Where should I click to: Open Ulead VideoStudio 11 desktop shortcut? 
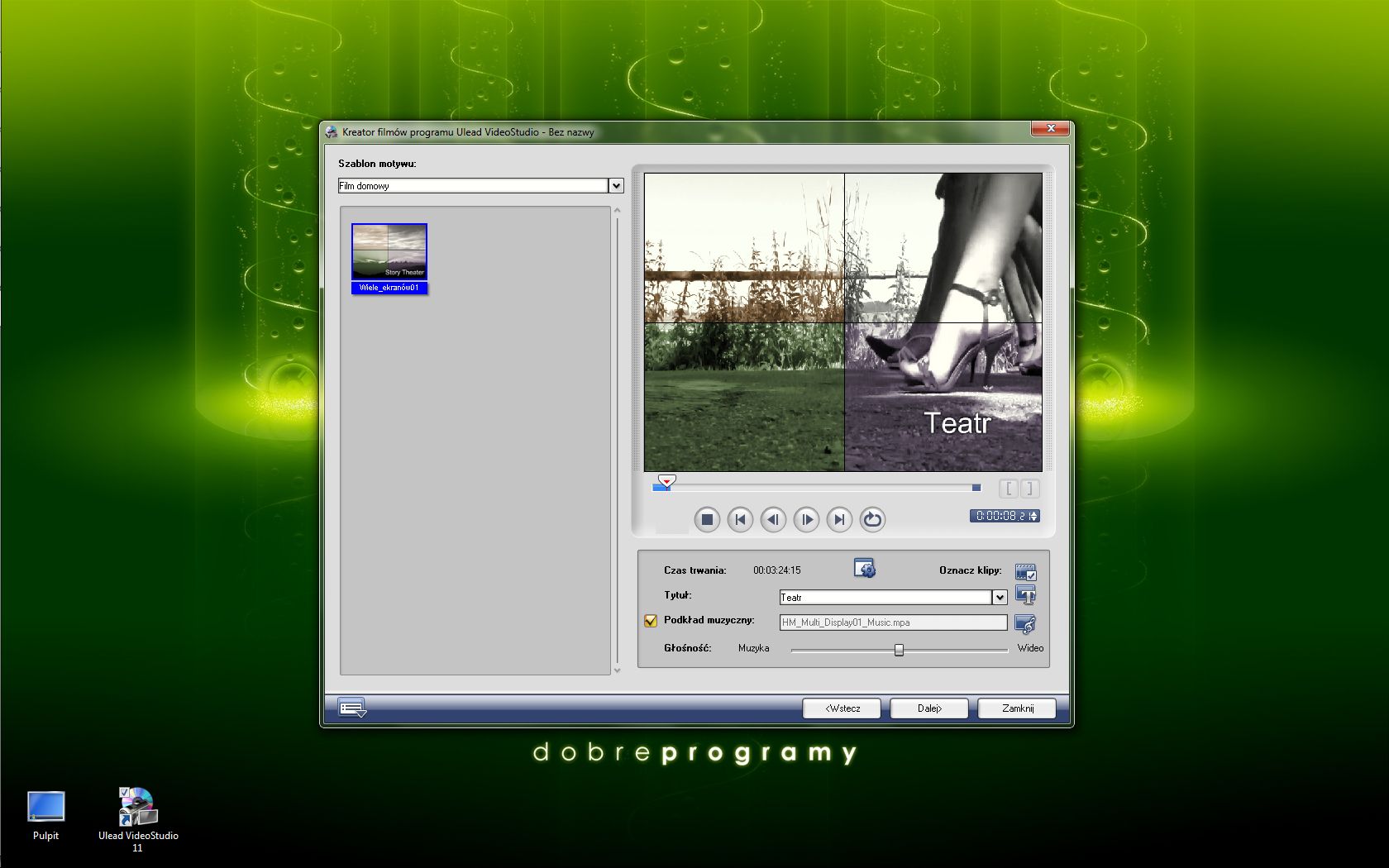pyautogui.click(x=138, y=819)
